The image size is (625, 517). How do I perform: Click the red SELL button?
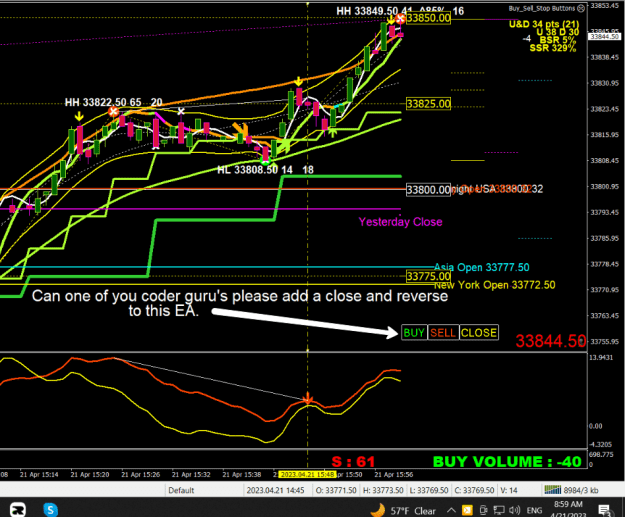point(443,332)
